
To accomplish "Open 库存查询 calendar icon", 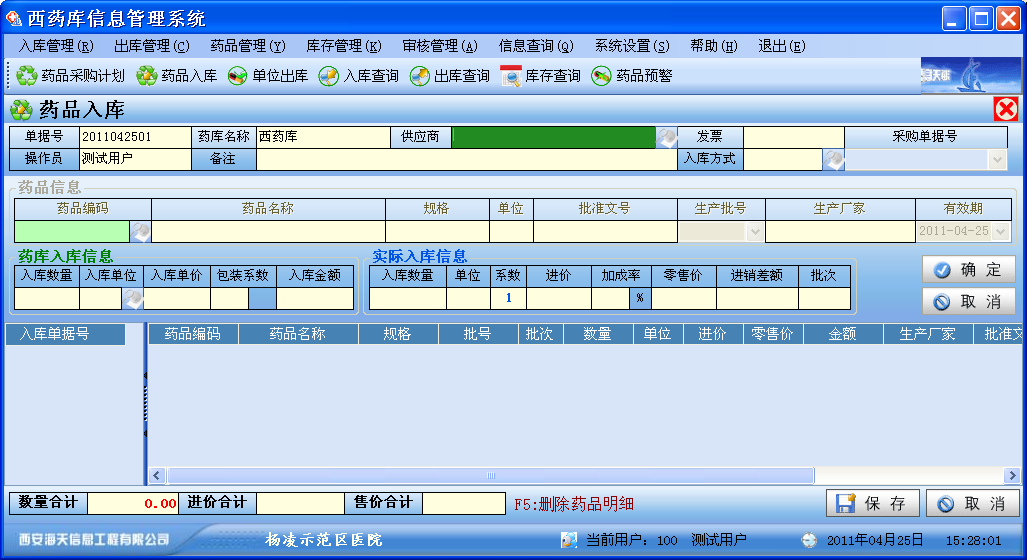I will tap(510, 76).
